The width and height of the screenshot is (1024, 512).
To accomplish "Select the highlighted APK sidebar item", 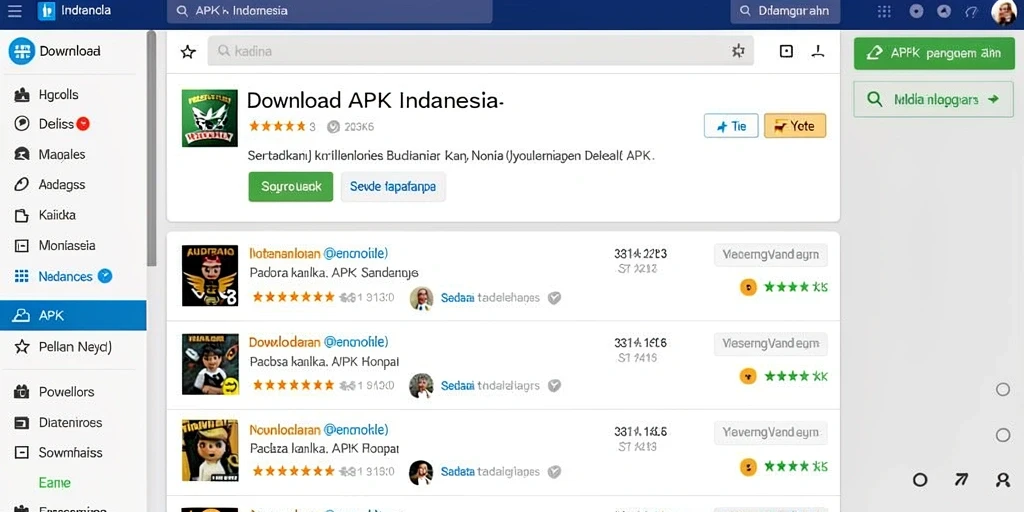I will (x=73, y=315).
